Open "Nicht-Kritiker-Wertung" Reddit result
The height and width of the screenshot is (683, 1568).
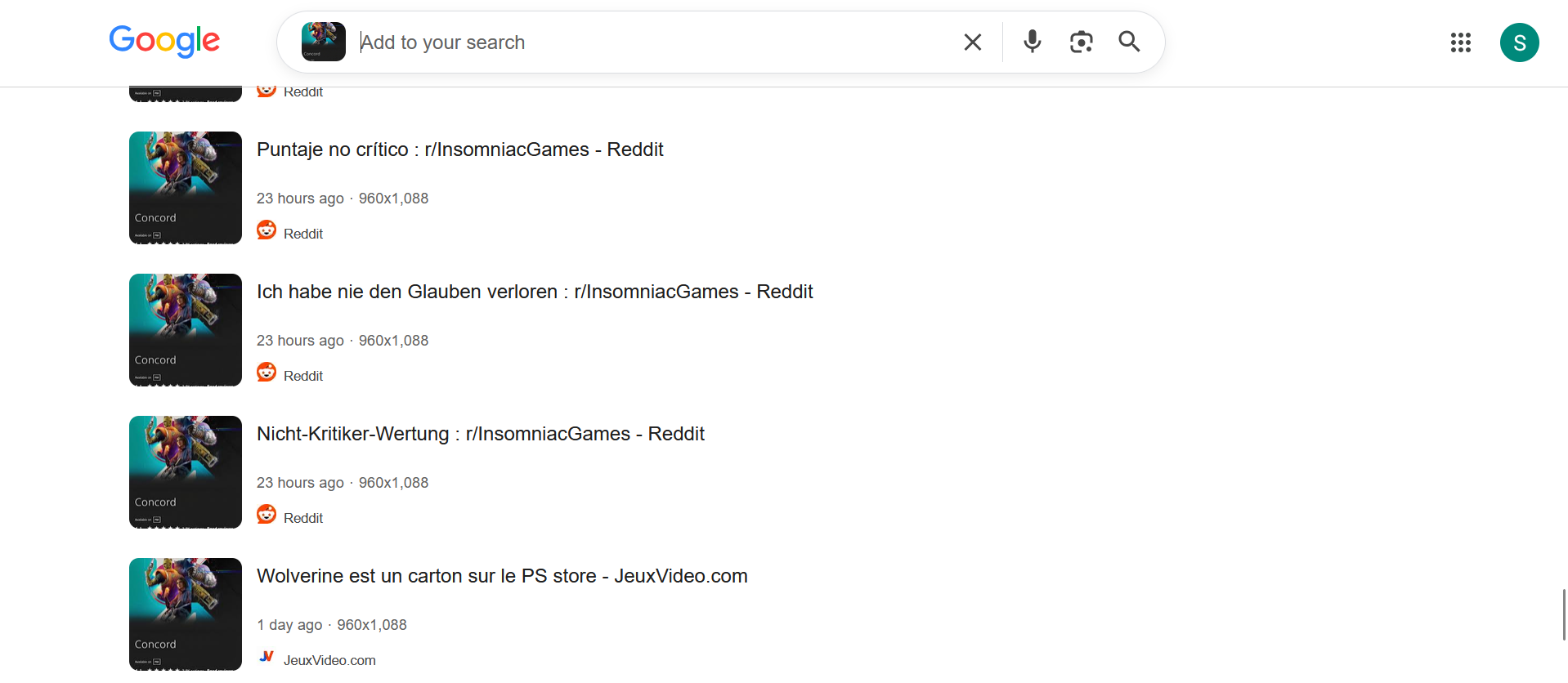[481, 434]
